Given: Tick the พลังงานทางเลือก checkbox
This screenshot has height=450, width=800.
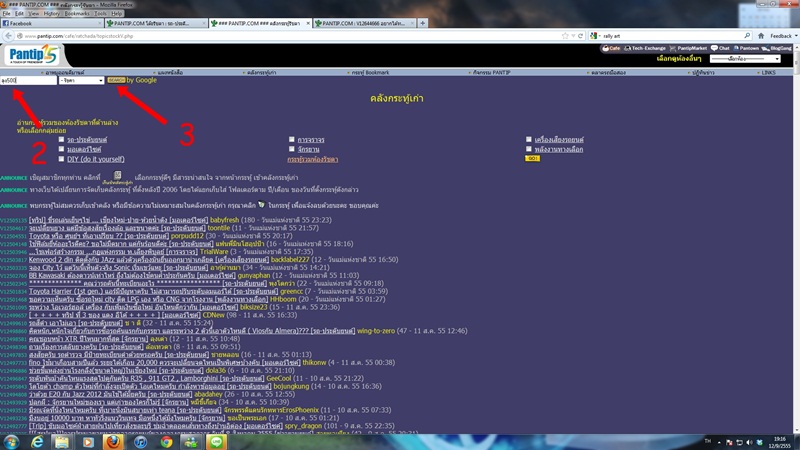Looking at the screenshot, I should click(529, 149).
